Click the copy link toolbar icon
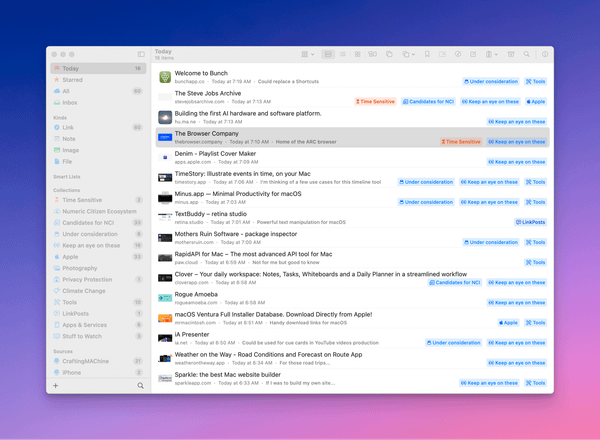This screenshot has width=600, height=440. (389, 54)
